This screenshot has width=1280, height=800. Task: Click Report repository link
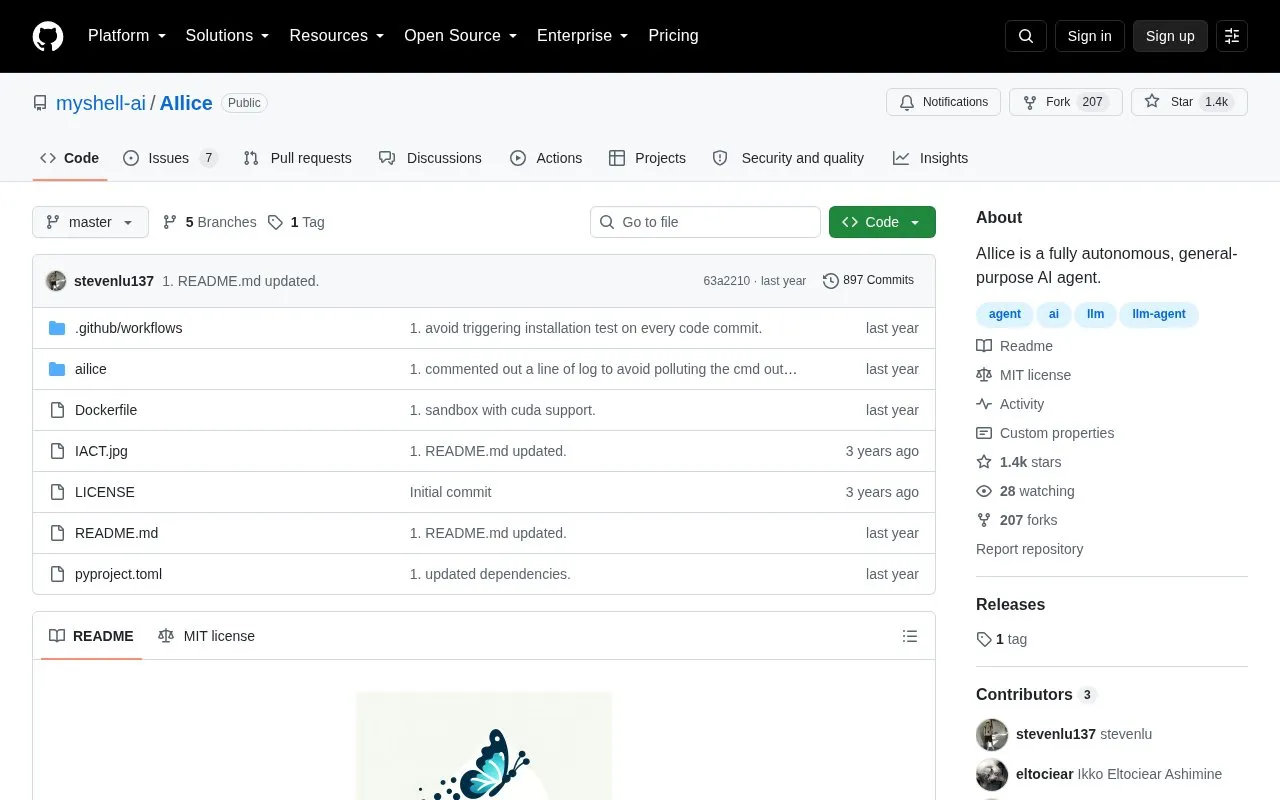pos(1029,549)
